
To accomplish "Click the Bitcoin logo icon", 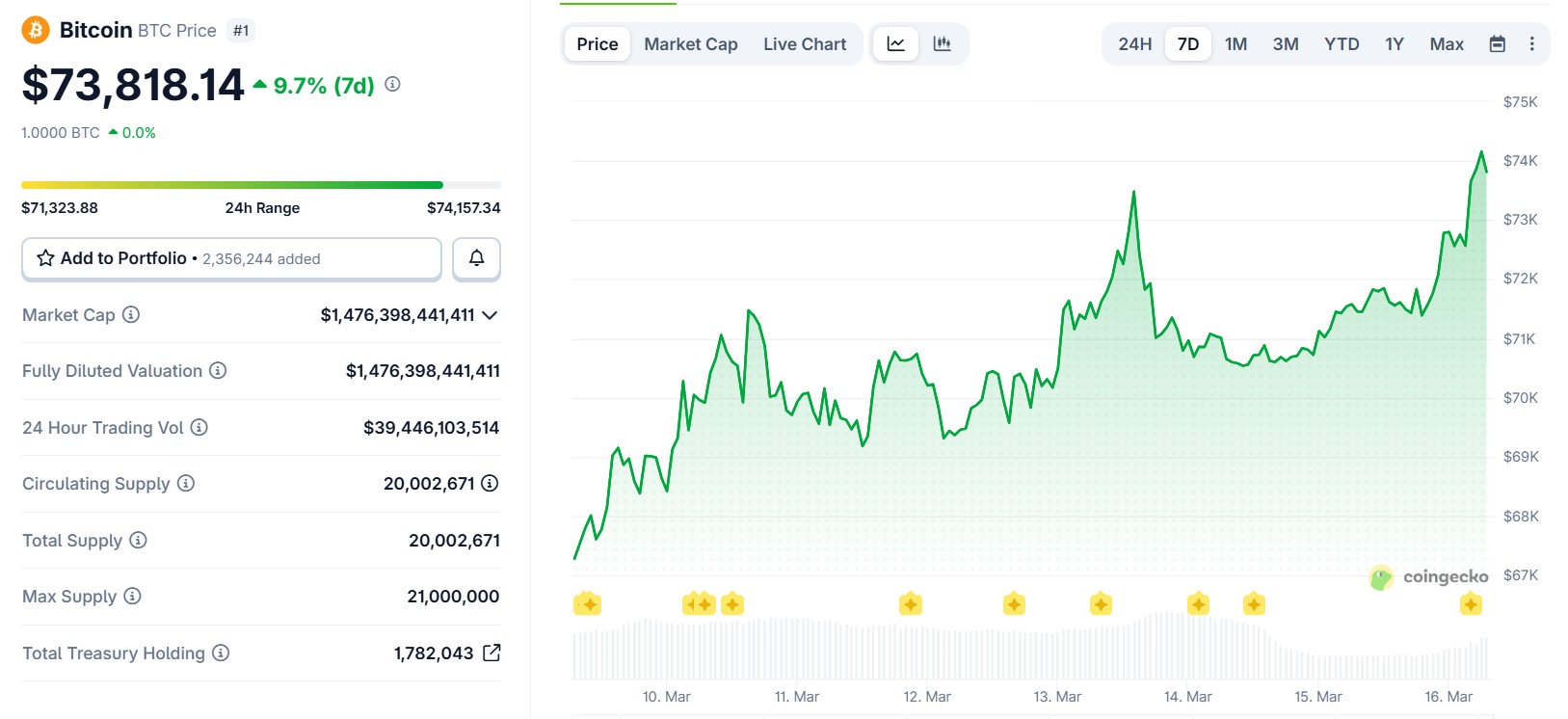I will pos(36,30).
